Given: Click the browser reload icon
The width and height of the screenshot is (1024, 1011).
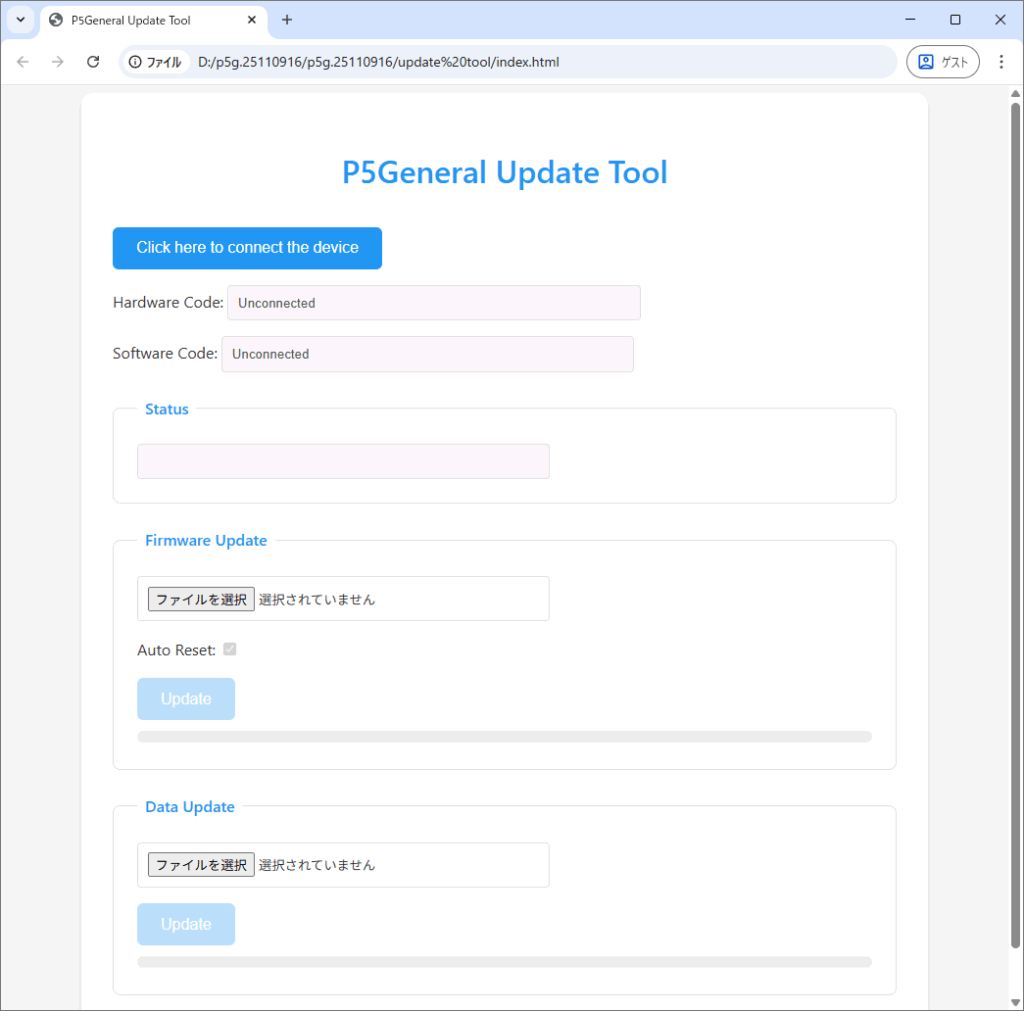Looking at the screenshot, I should [x=93, y=62].
